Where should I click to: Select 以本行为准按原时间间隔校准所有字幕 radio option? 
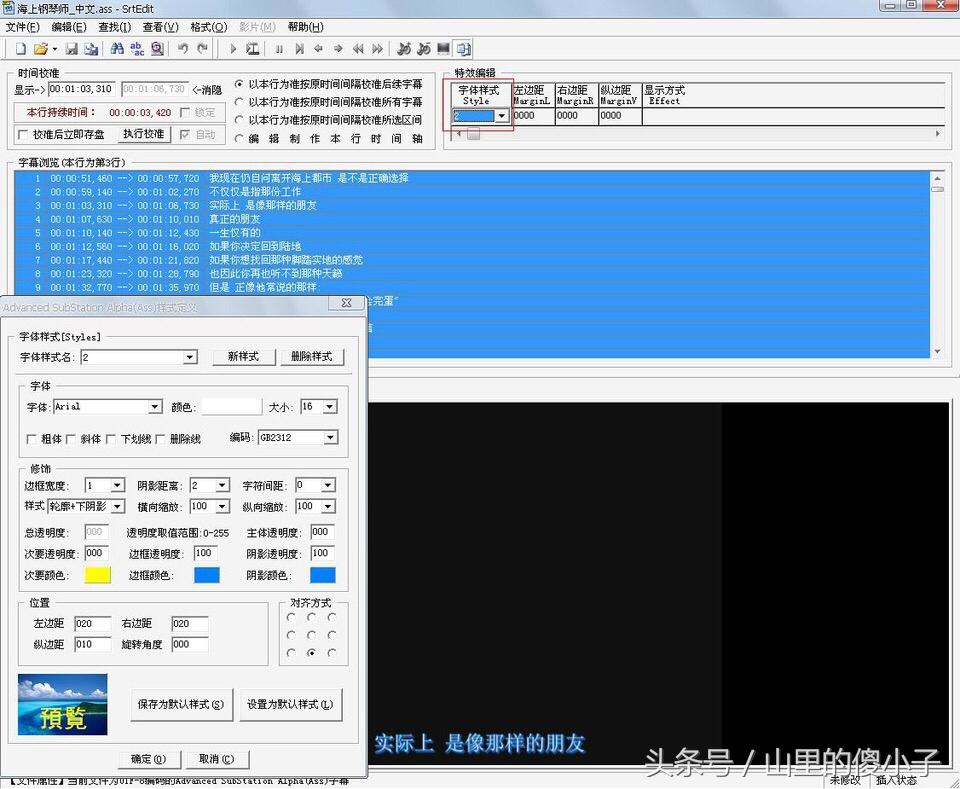[x=238, y=101]
